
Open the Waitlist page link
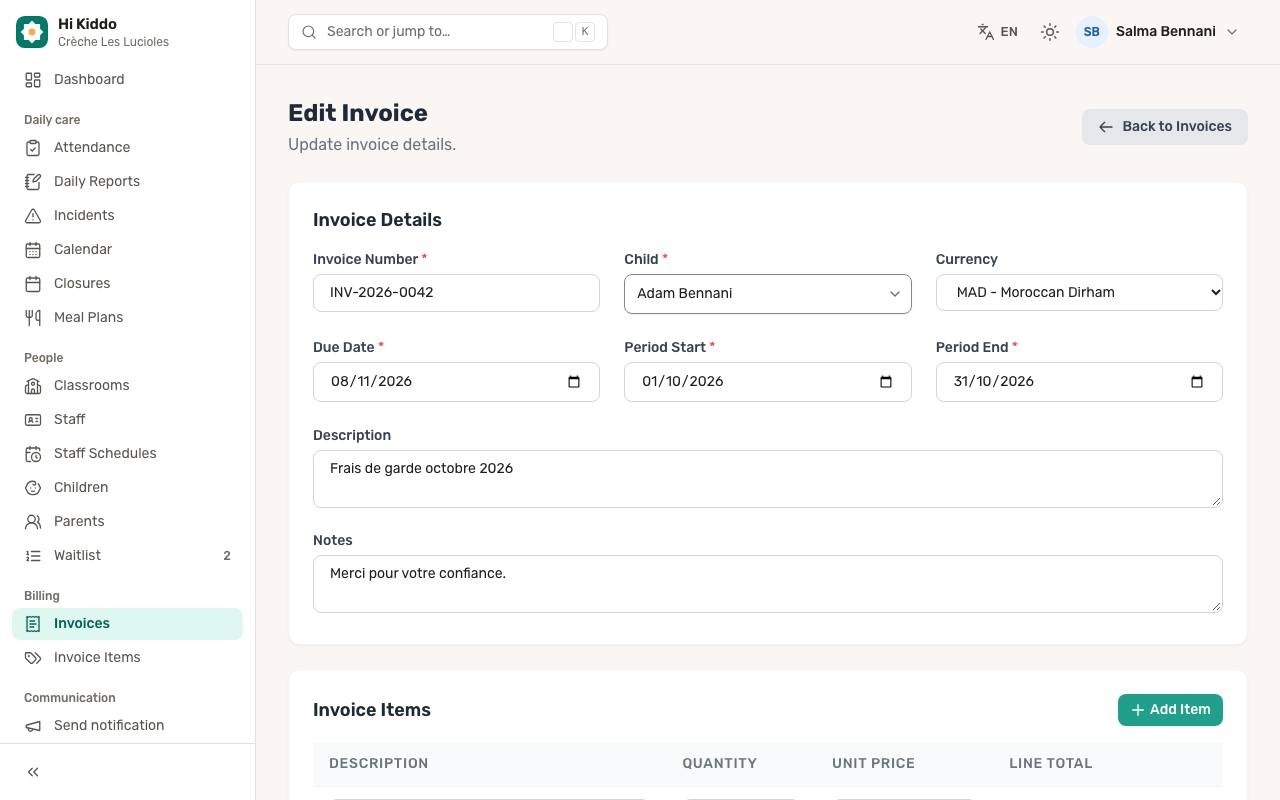[127, 555]
